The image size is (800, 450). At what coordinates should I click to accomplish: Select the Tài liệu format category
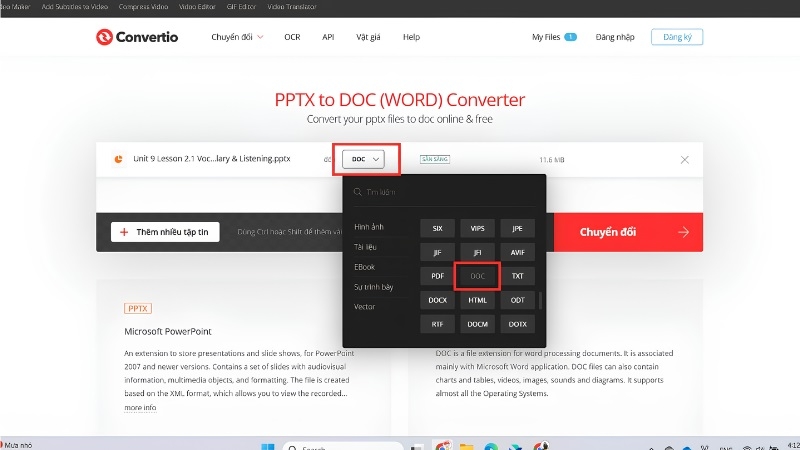pos(365,247)
